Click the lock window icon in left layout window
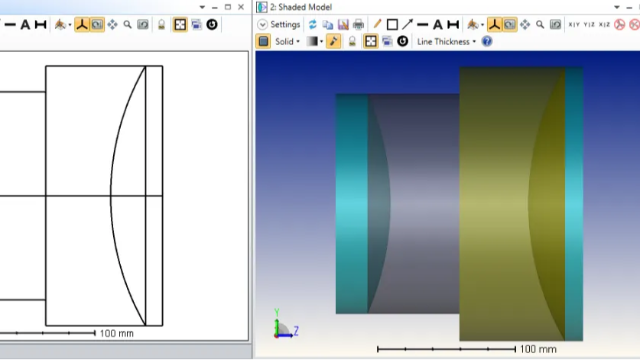The image size is (640, 360). [161, 24]
